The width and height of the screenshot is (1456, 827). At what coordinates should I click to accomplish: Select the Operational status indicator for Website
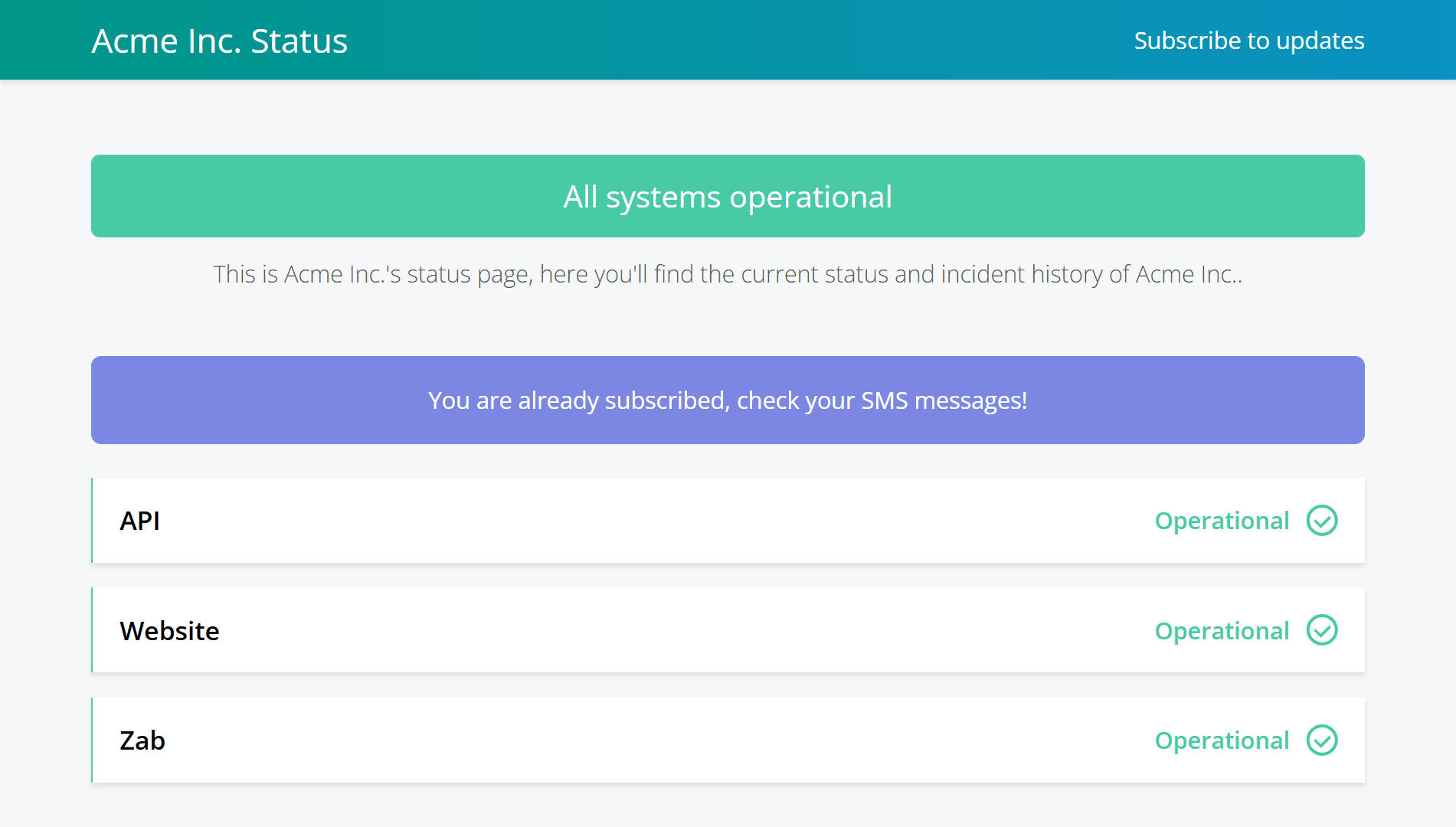point(1222,630)
